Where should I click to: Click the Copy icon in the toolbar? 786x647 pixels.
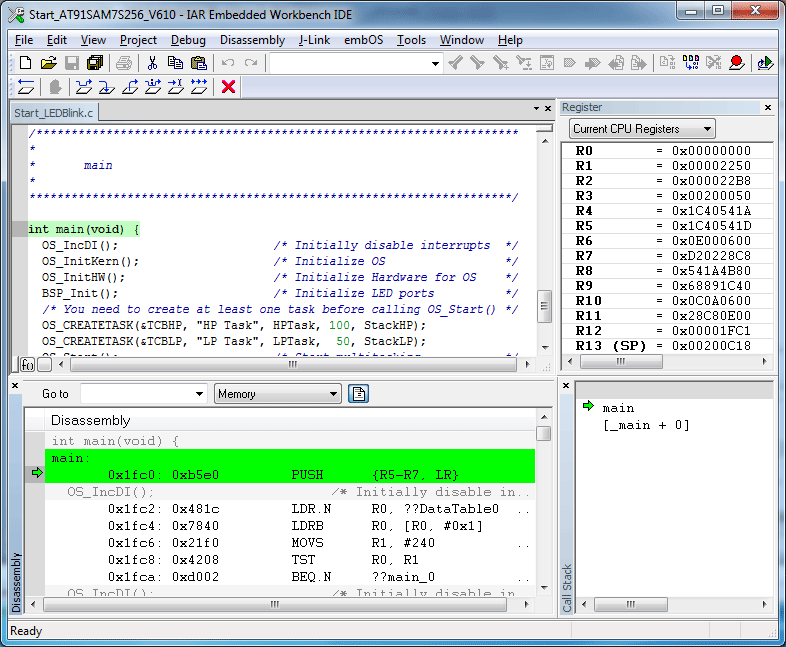(175, 63)
